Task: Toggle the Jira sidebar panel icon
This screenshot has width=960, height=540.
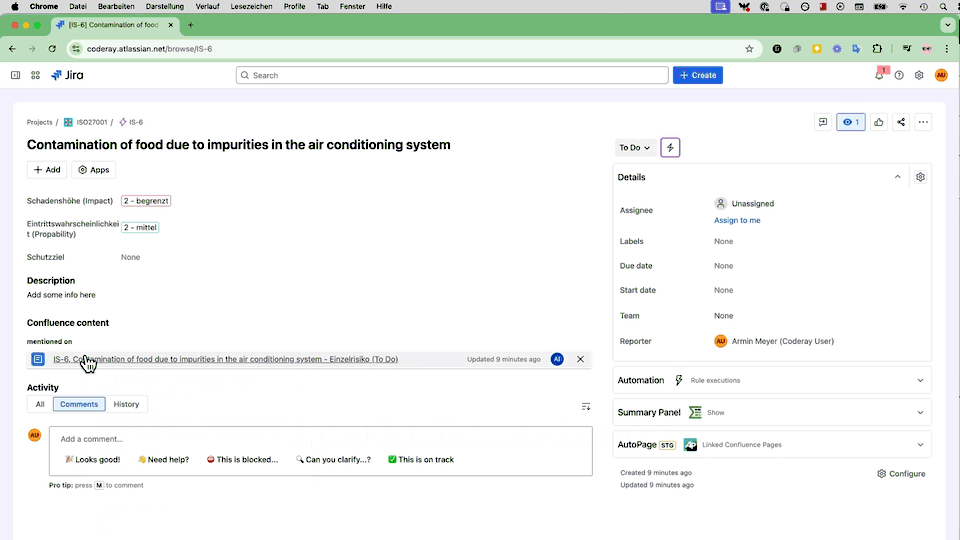Action: (x=15, y=75)
